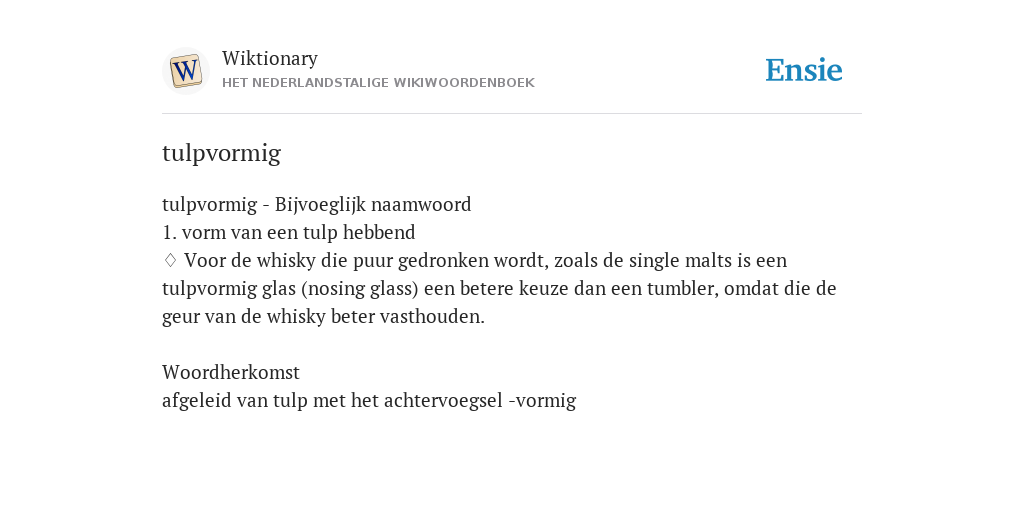1024x512 pixels.
Task: Click the tulpvormig heading
Action: pos(221,153)
